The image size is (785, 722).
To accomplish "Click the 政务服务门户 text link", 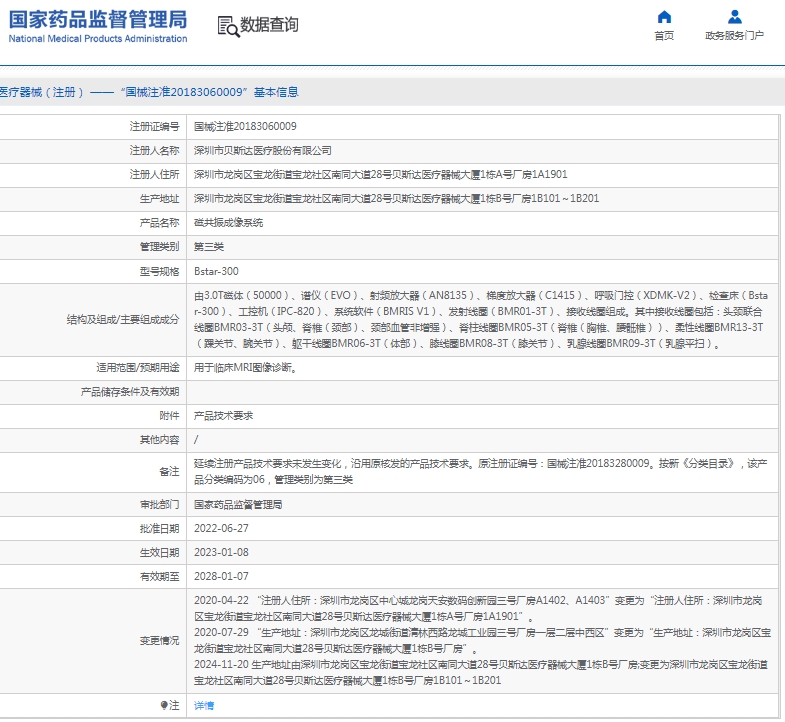I will tap(734, 36).
